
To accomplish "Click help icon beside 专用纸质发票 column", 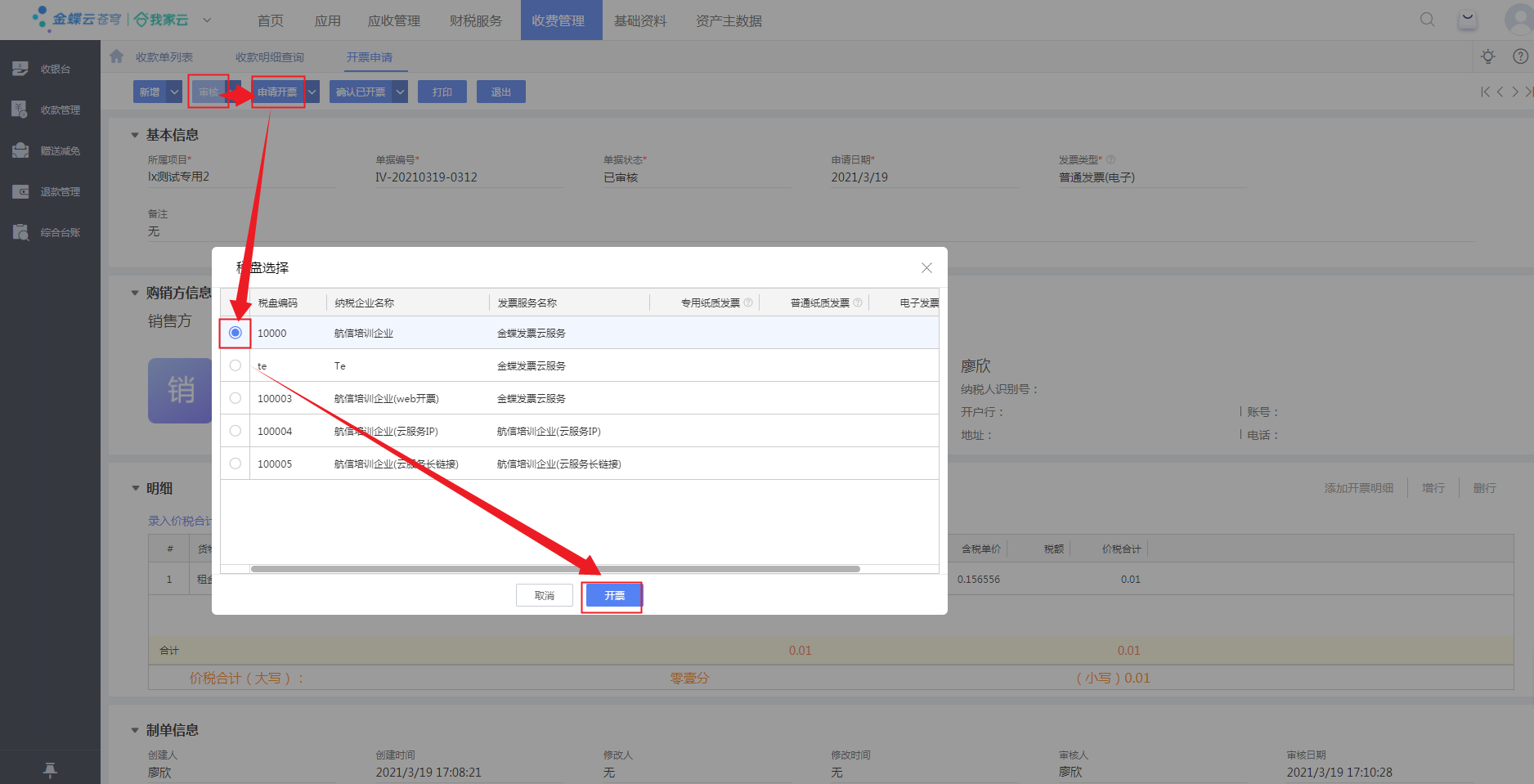I will [x=748, y=302].
